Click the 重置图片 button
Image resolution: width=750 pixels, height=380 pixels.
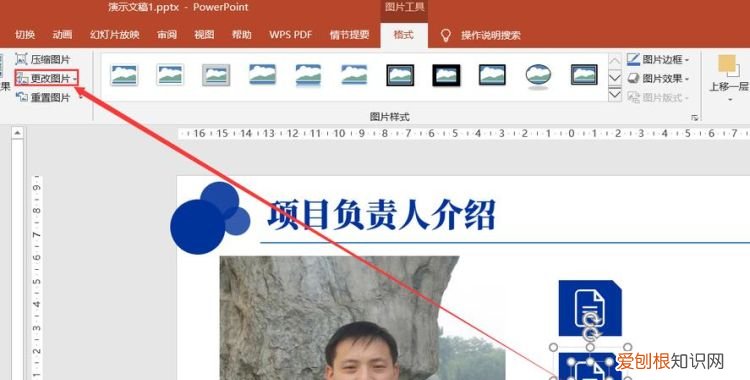tap(43, 97)
